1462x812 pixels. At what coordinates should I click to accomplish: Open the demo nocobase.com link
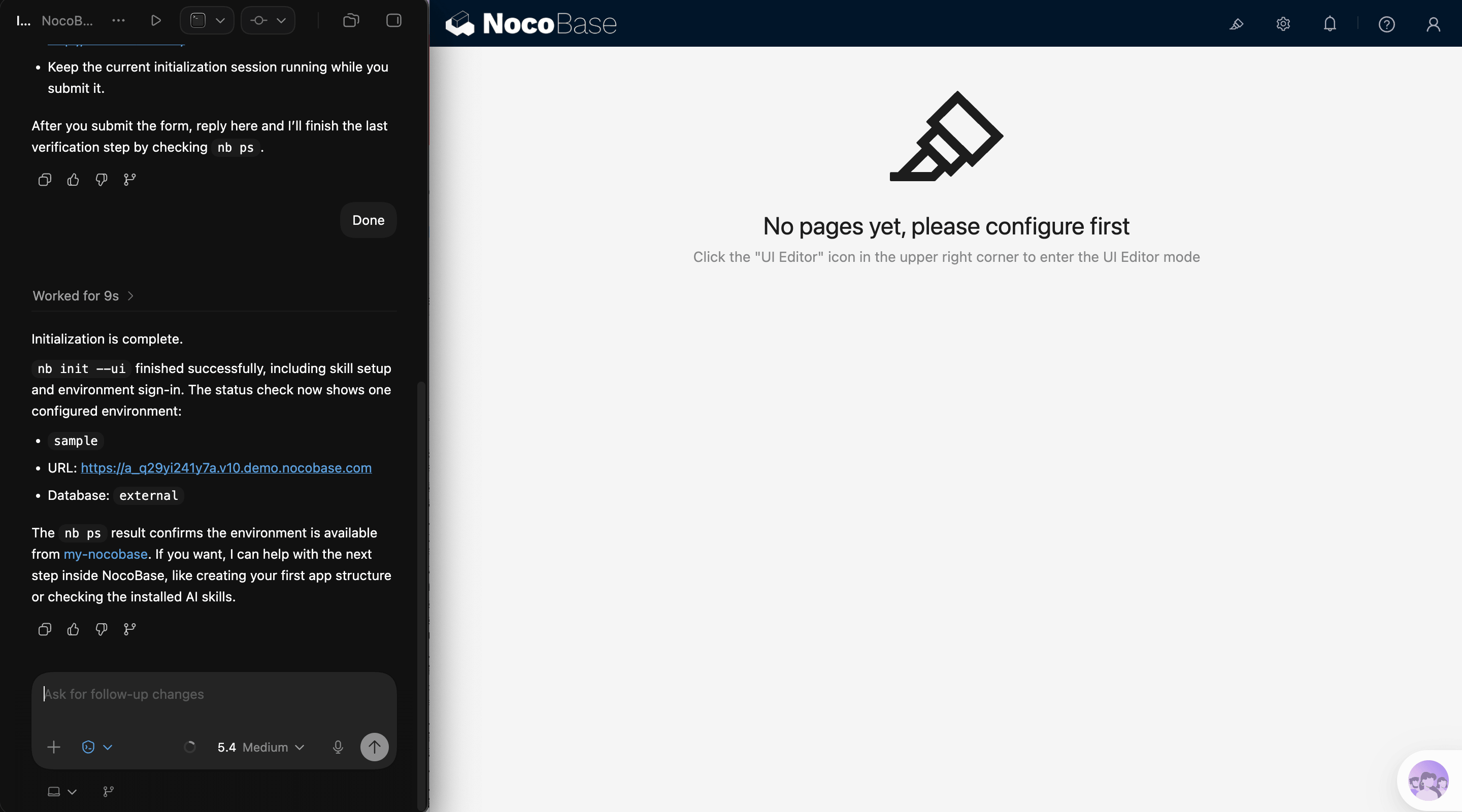226,468
